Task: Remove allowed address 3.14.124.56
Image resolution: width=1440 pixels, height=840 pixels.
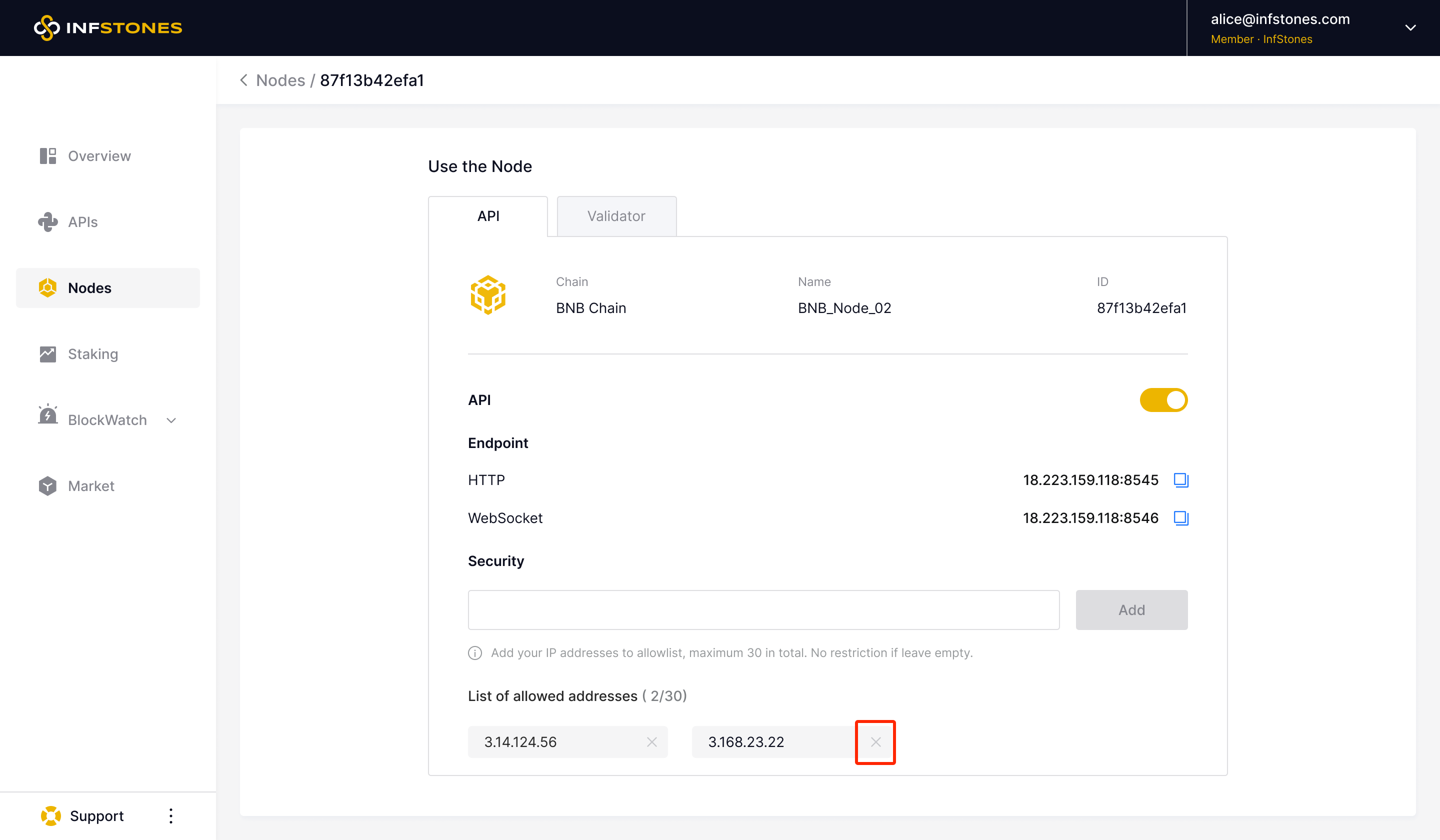Action: (x=651, y=741)
